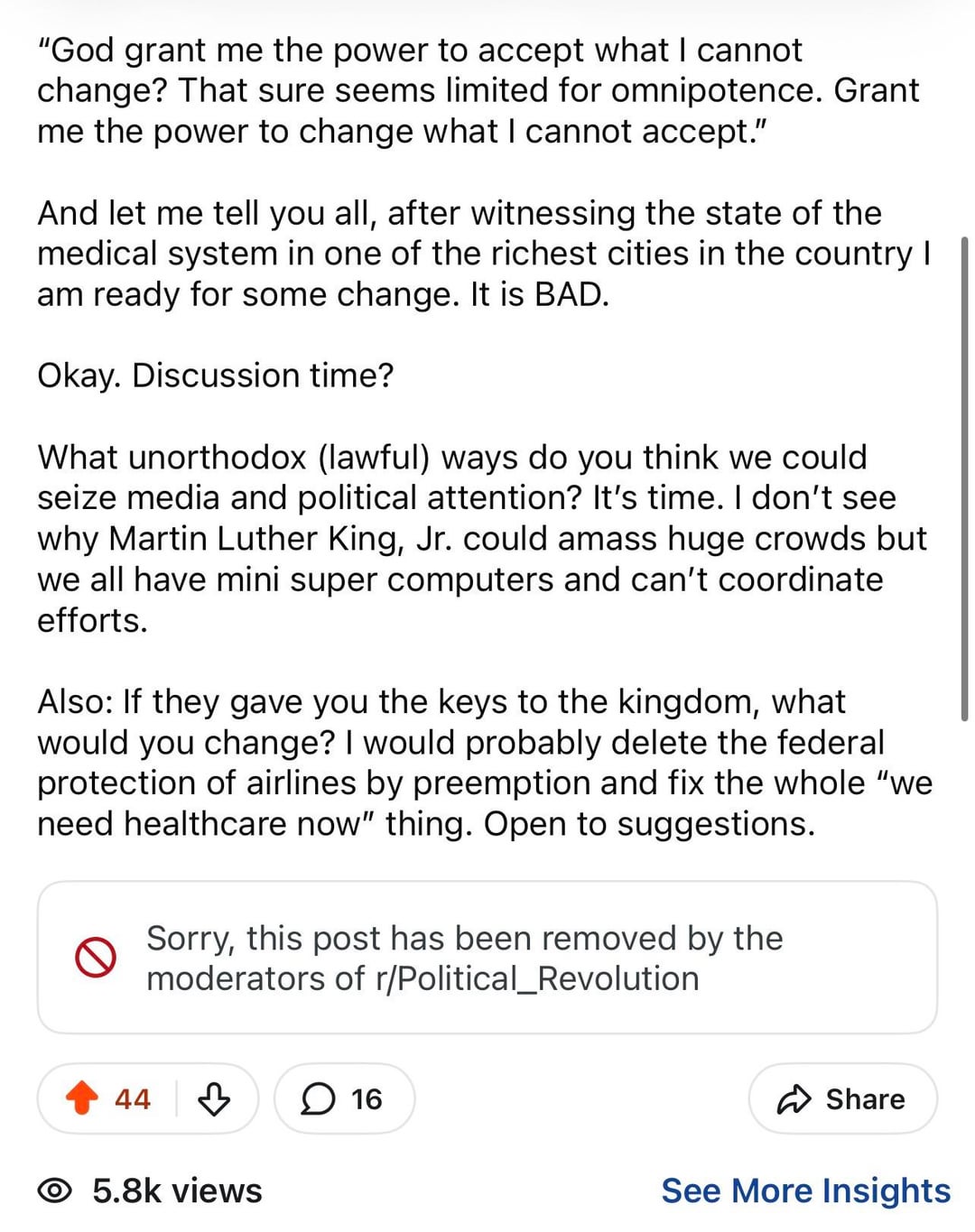975x1232 pixels.
Task: Click the "keys to the kingdom" paragraph
Action: click(485, 763)
